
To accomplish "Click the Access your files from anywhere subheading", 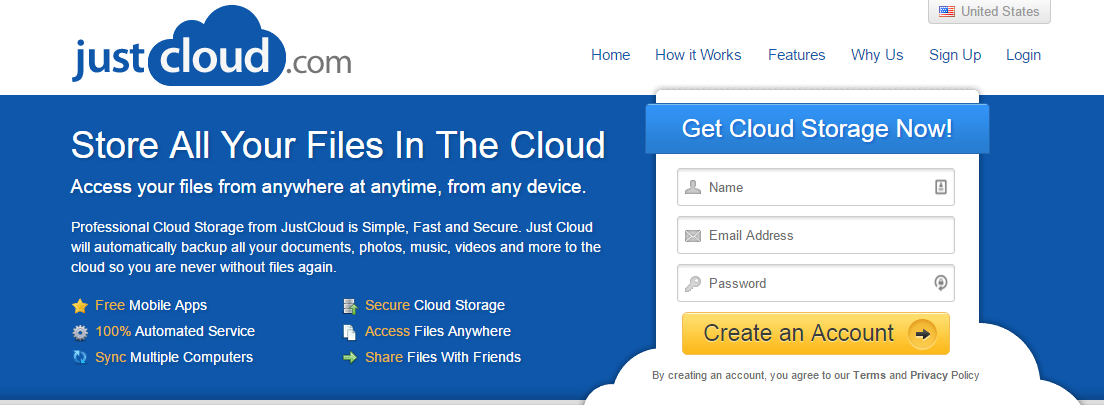I will click(328, 187).
